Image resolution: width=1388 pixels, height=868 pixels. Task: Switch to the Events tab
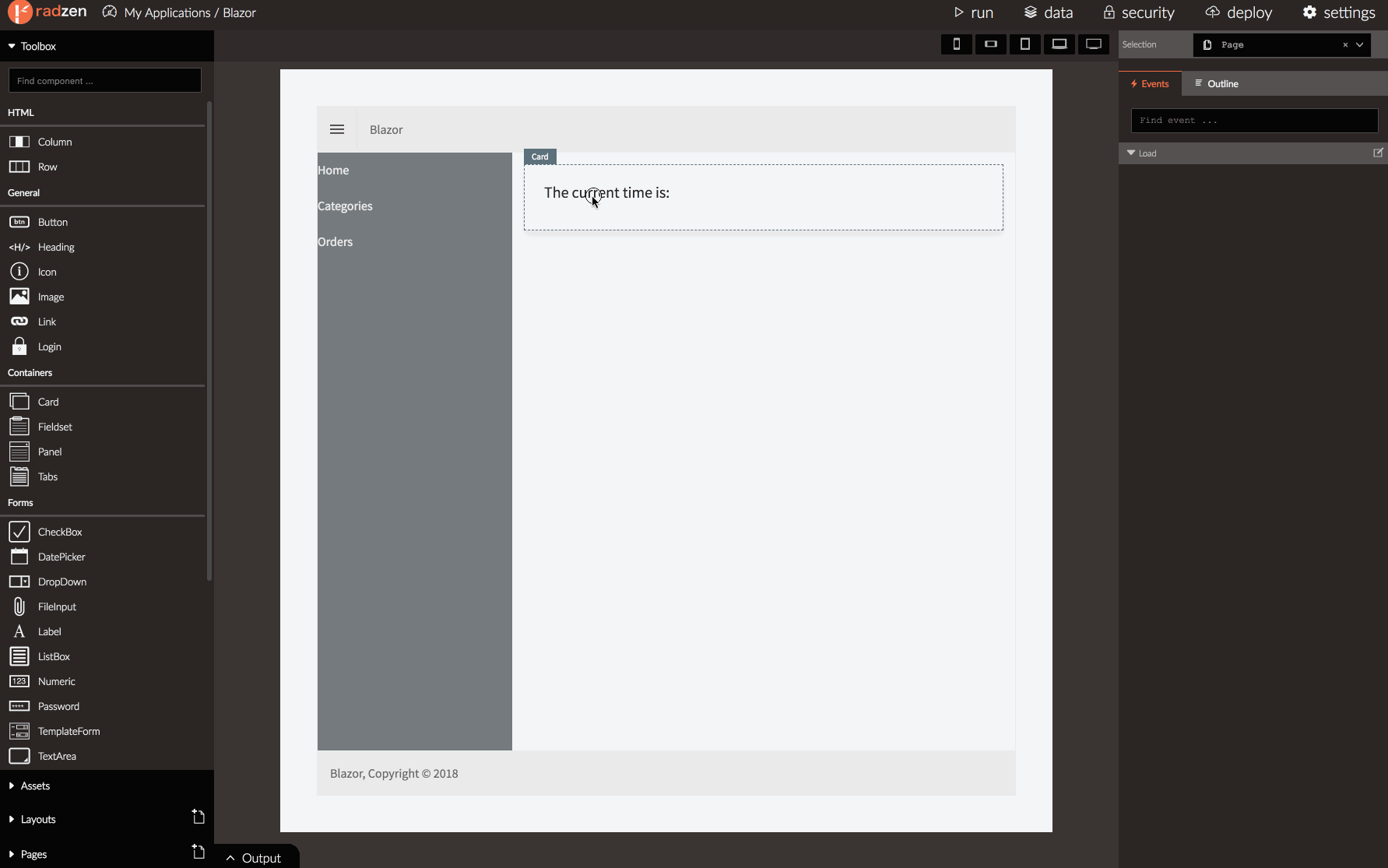1150,83
